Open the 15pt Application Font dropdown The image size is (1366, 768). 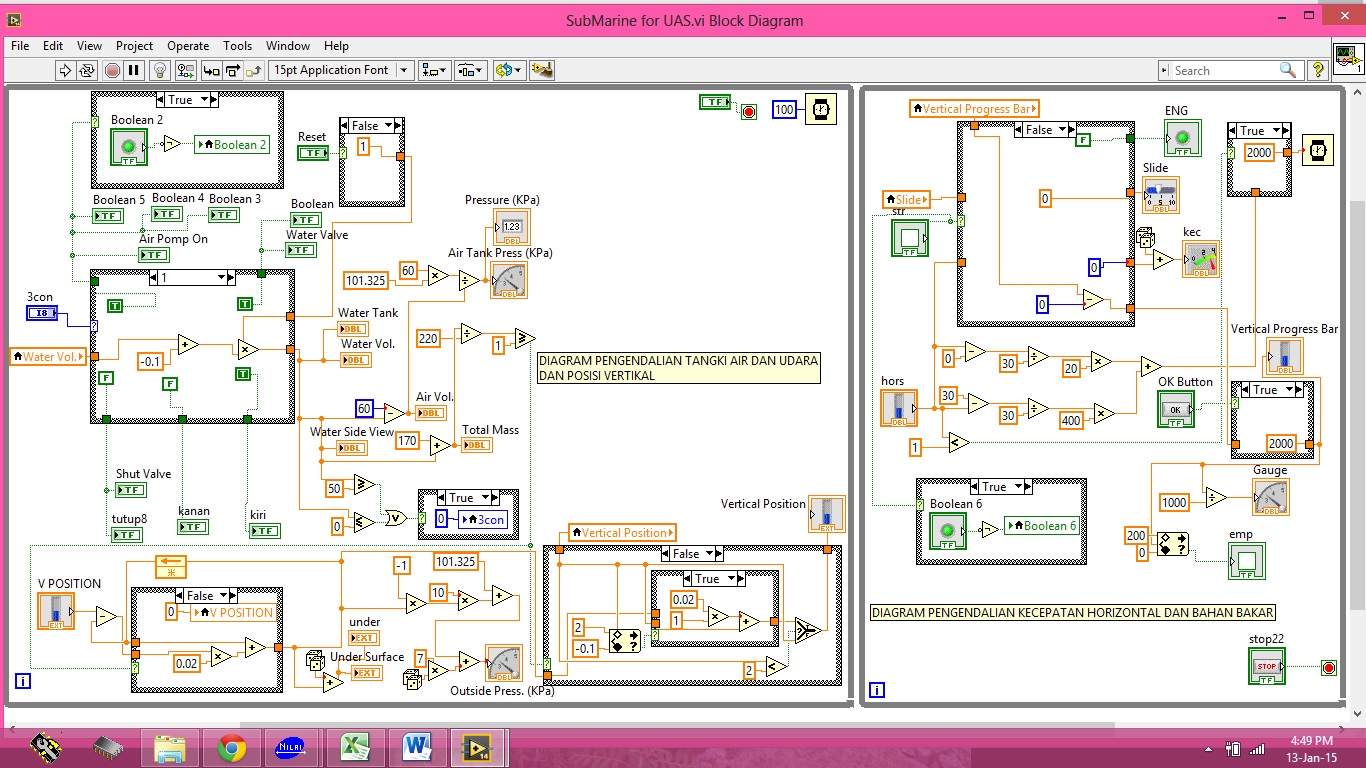[341, 70]
